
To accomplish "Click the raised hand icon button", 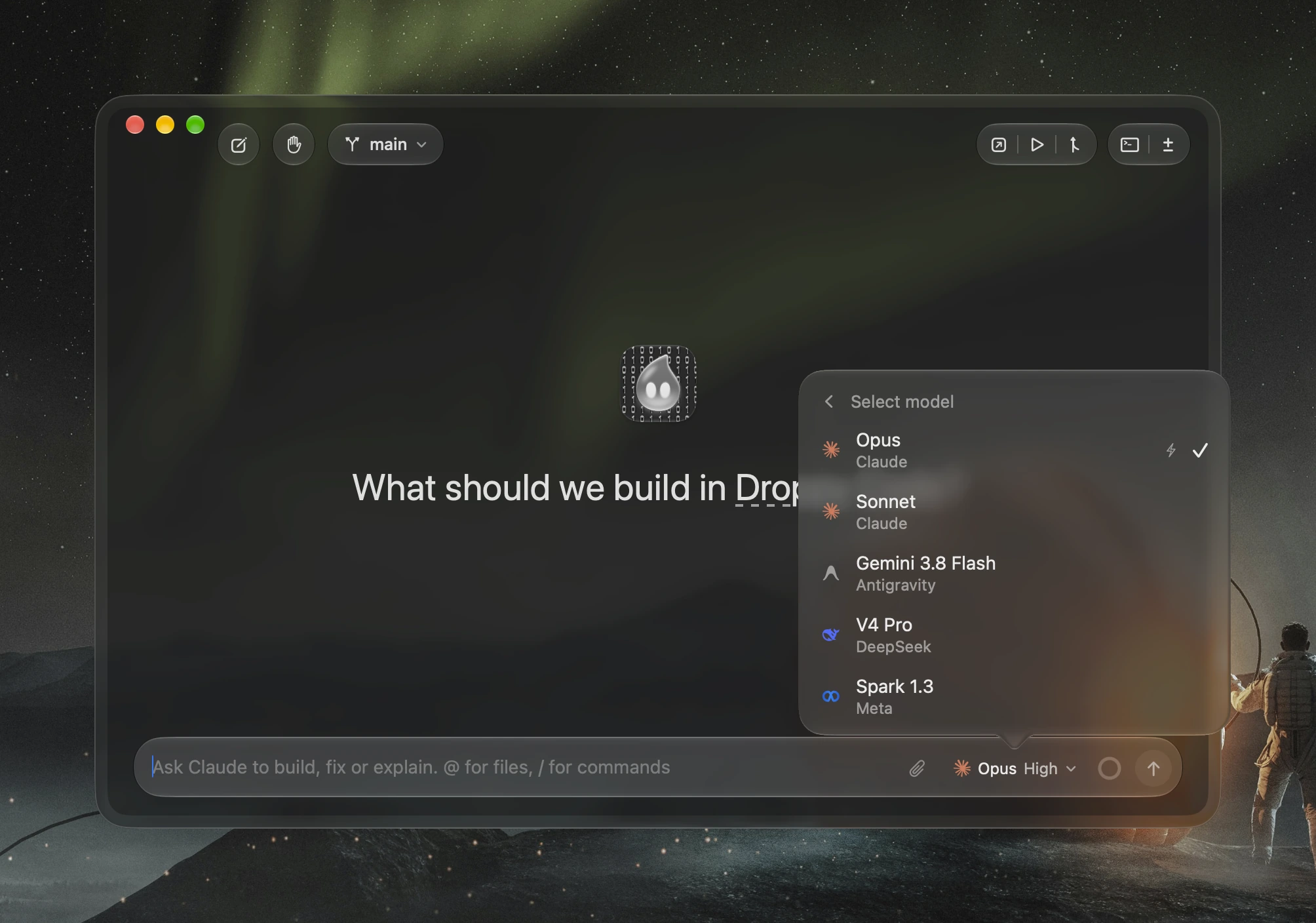I will 294,144.
